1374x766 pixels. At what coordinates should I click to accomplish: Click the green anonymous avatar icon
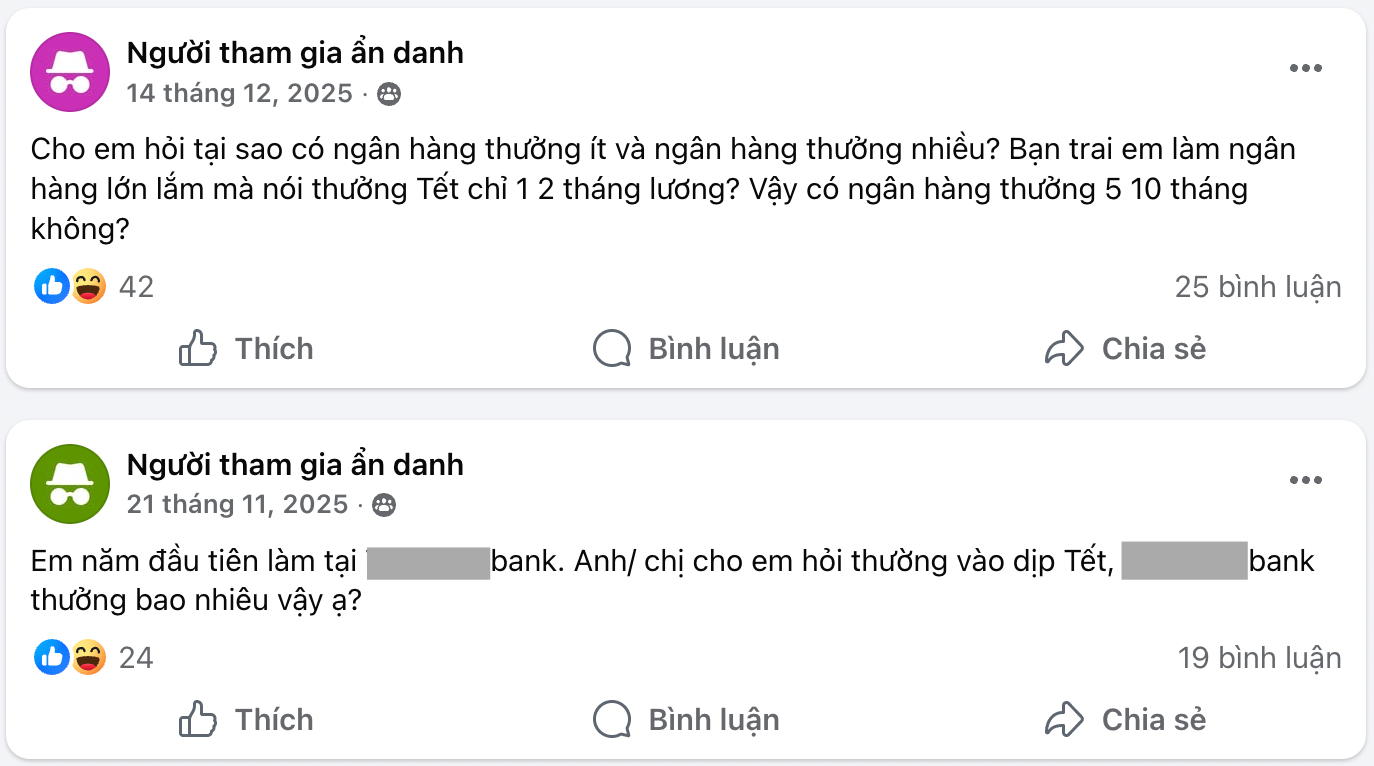coord(69,484)
